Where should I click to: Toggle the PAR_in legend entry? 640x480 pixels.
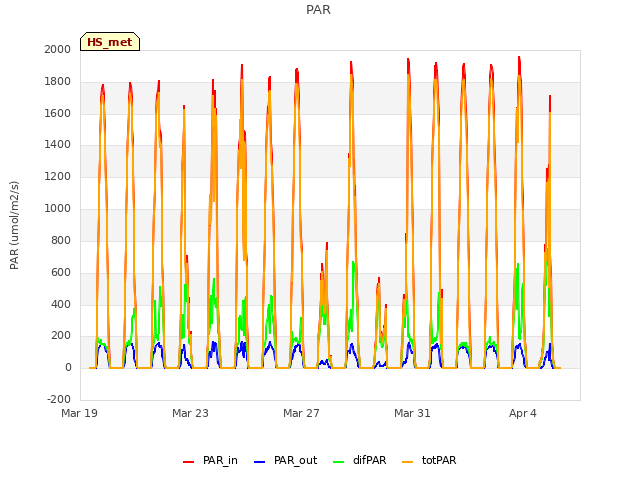coord(210,460)
